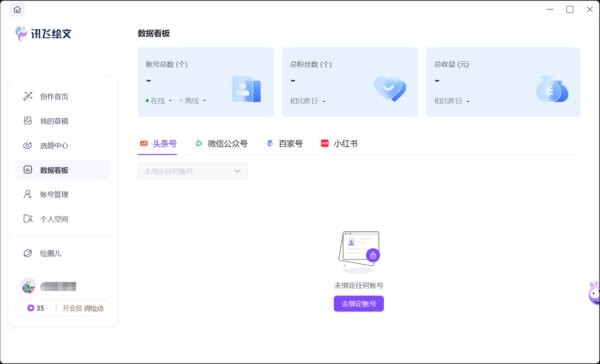Viewport: 600px width, 364px height.
Task: Click the 总收益 summary card
Action: 503,82
